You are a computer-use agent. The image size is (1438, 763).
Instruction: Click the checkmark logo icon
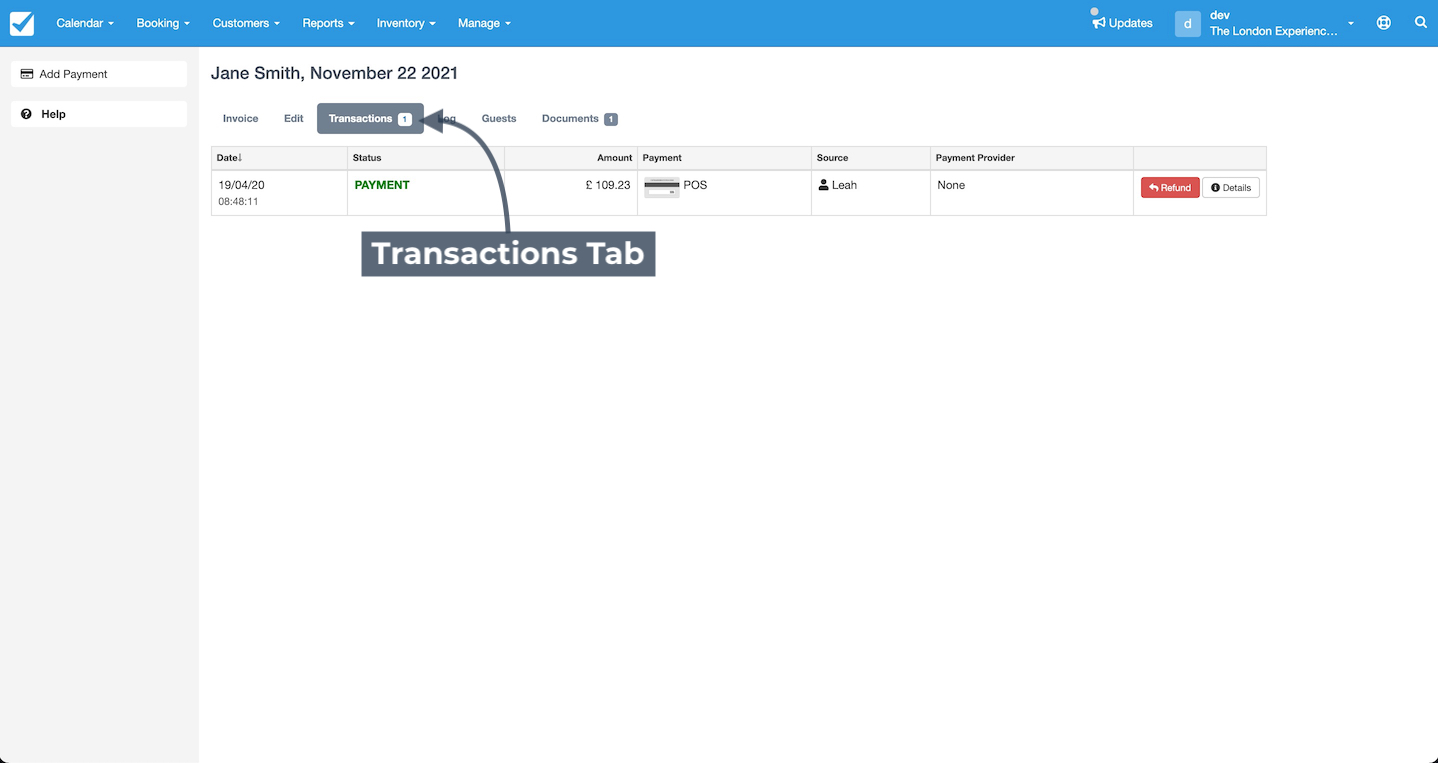pyautogui.click(x=22, y=23)
